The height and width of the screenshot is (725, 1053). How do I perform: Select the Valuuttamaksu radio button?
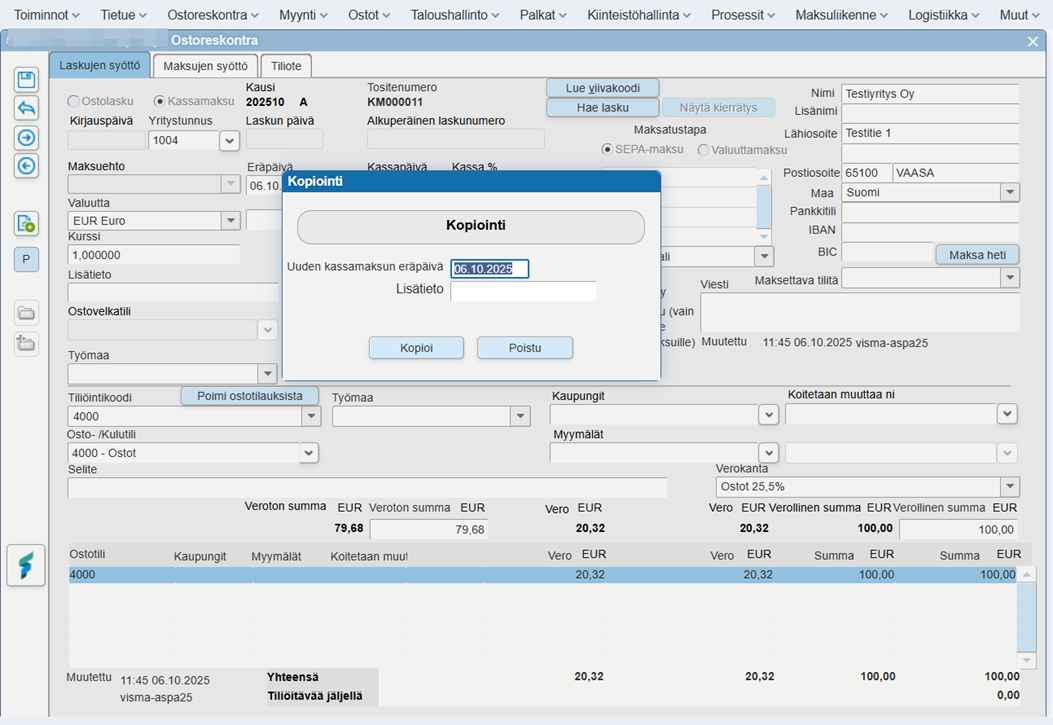(x=704, y=150)
